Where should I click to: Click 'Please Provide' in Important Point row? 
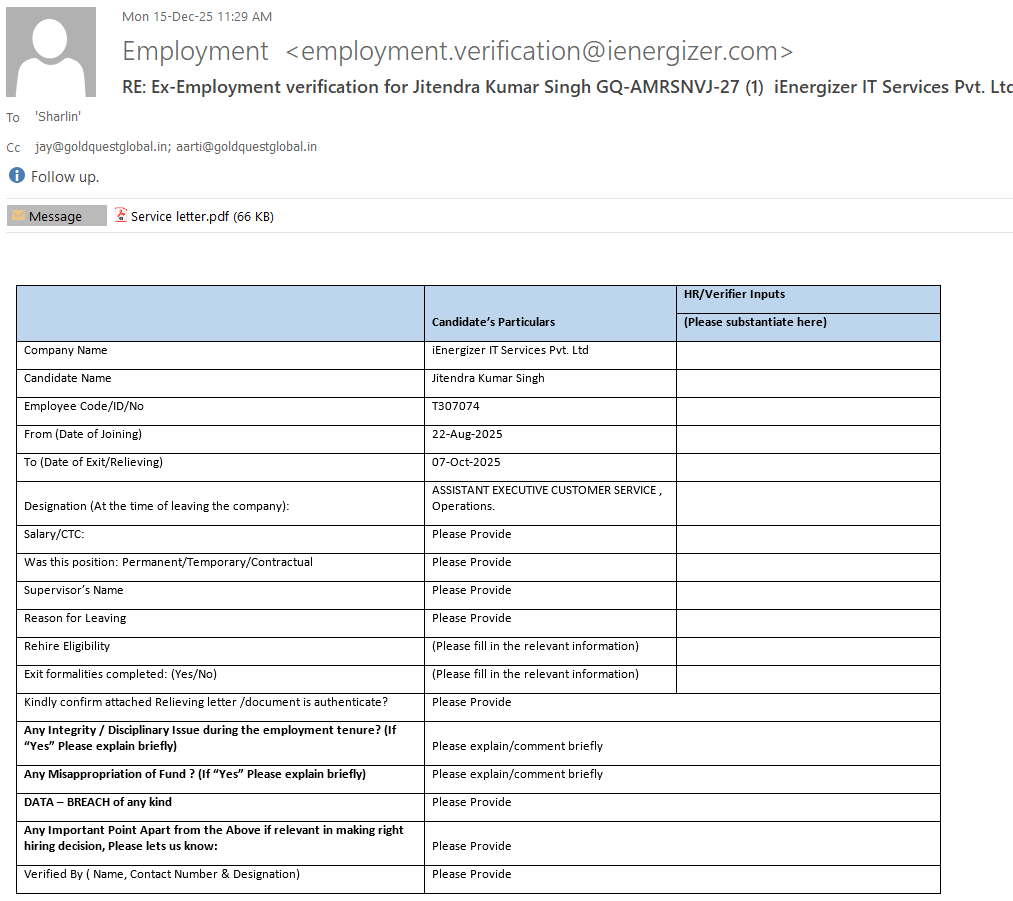click(x=471, y=846)
